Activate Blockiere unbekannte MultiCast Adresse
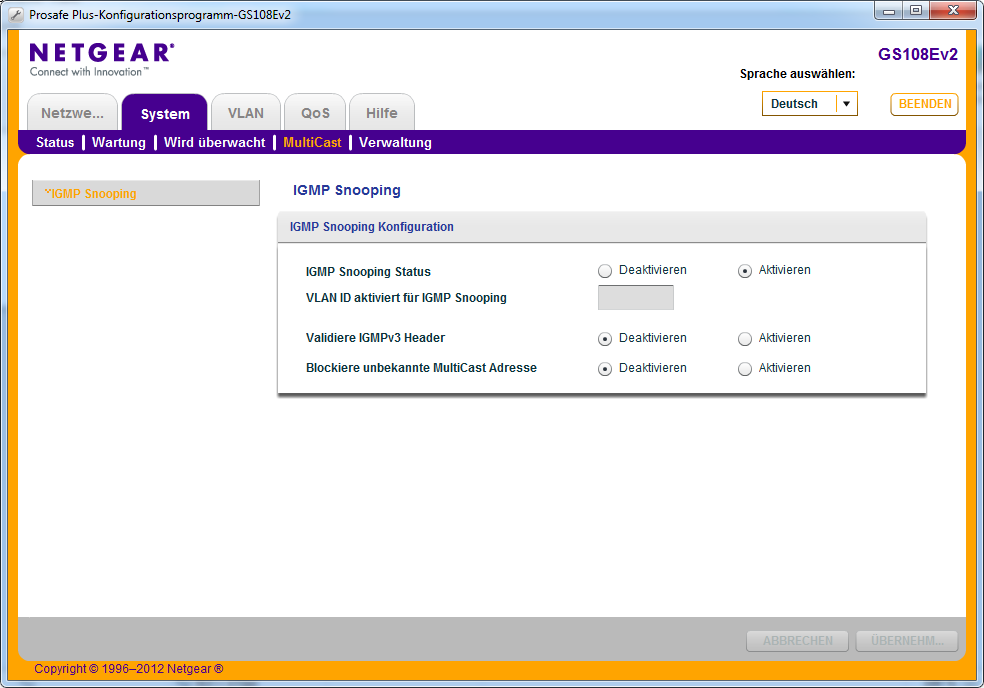 click(x=745, y=369)
